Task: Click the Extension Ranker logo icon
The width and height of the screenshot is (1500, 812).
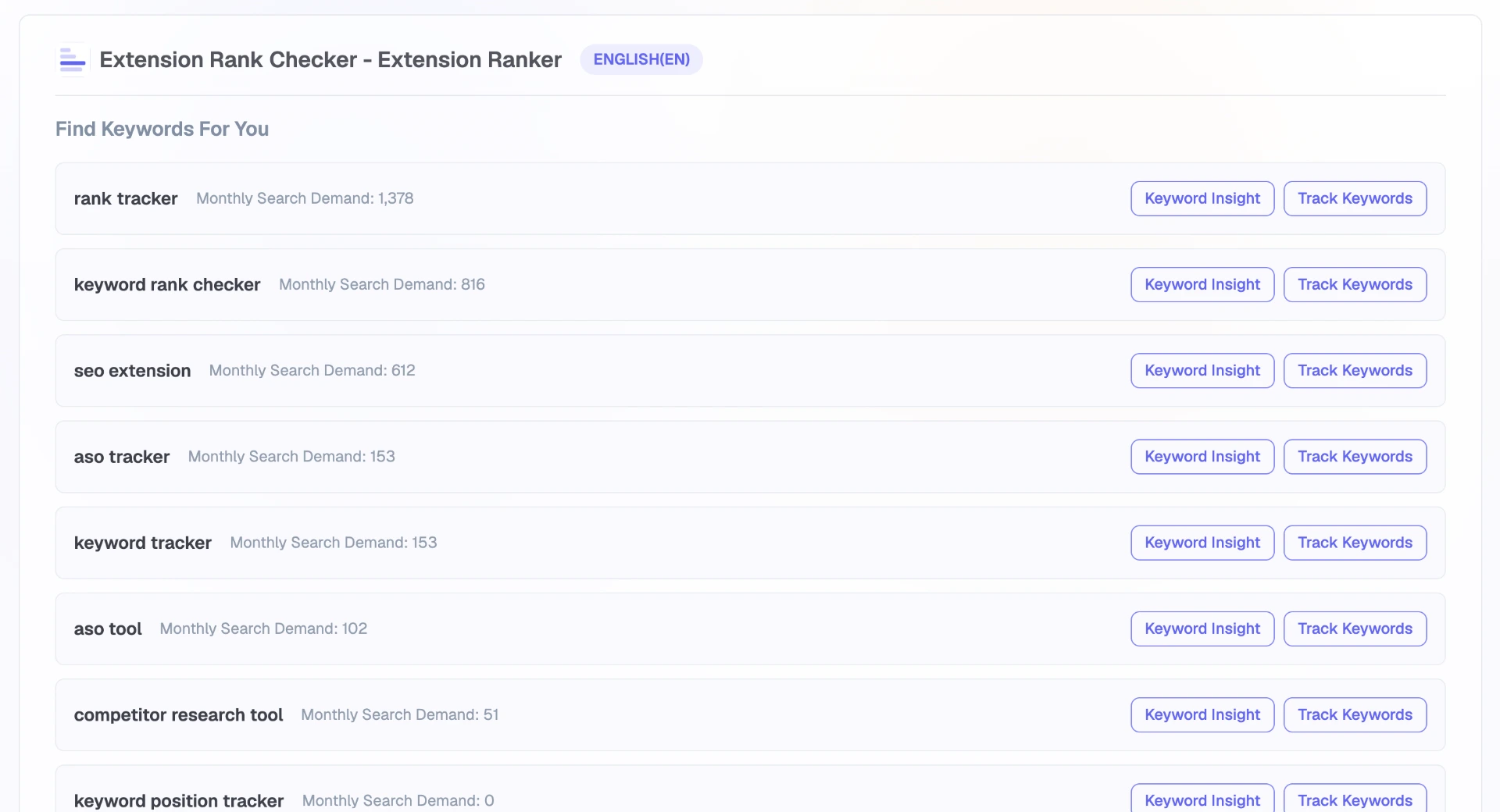Action: 73,59
